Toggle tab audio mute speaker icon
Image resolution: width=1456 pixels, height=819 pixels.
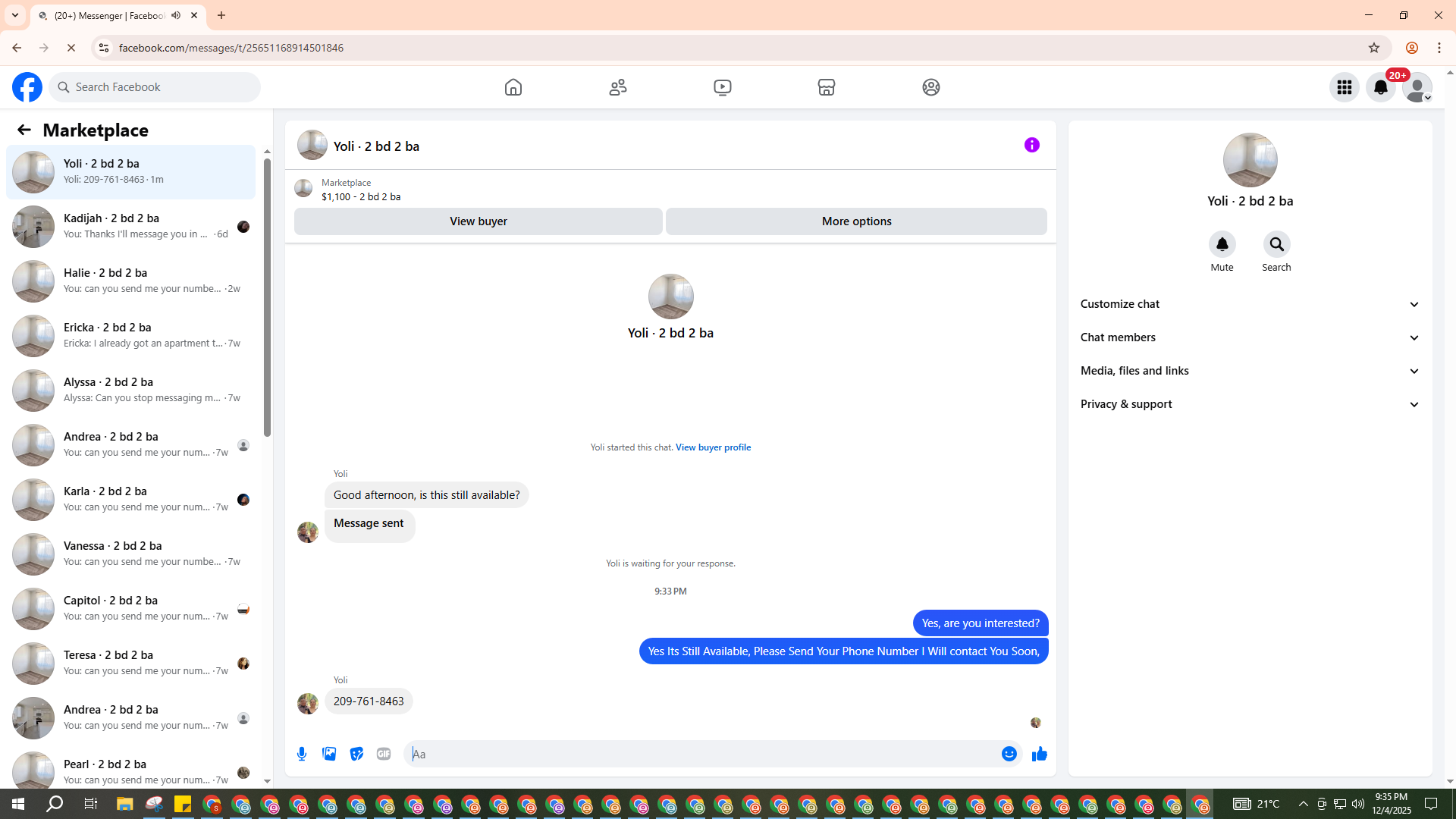(x=176, y=15)
